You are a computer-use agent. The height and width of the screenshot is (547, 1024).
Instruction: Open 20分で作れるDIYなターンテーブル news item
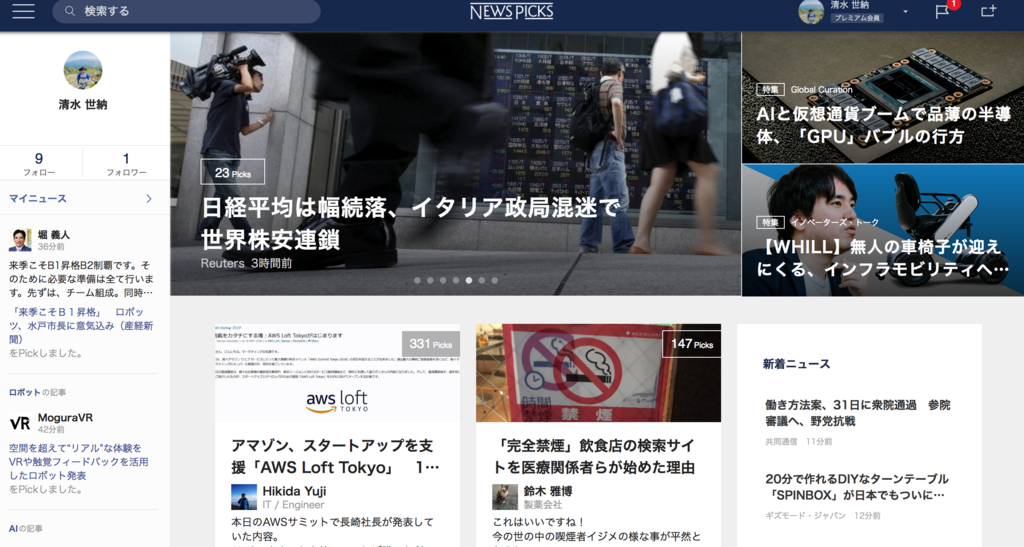857,487
